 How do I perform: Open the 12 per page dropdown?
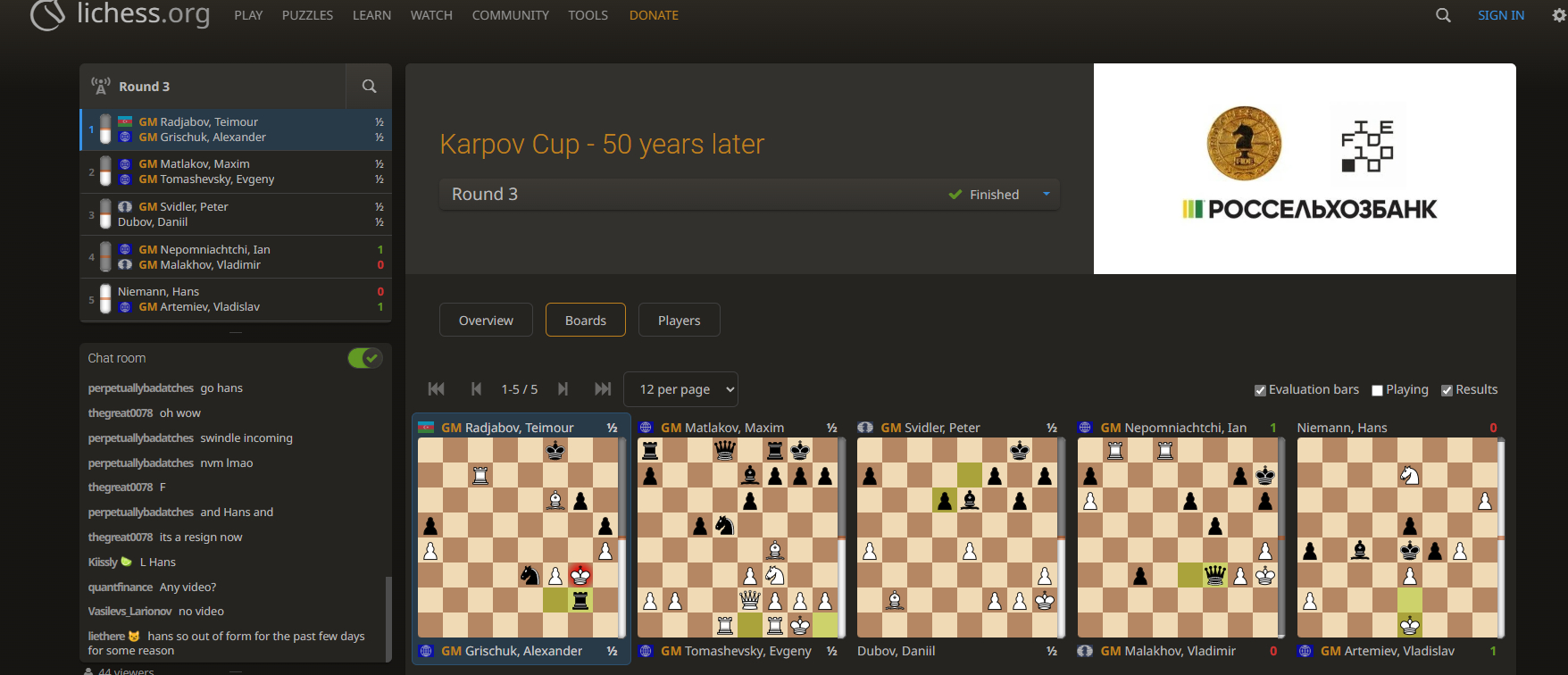point(680,389)
